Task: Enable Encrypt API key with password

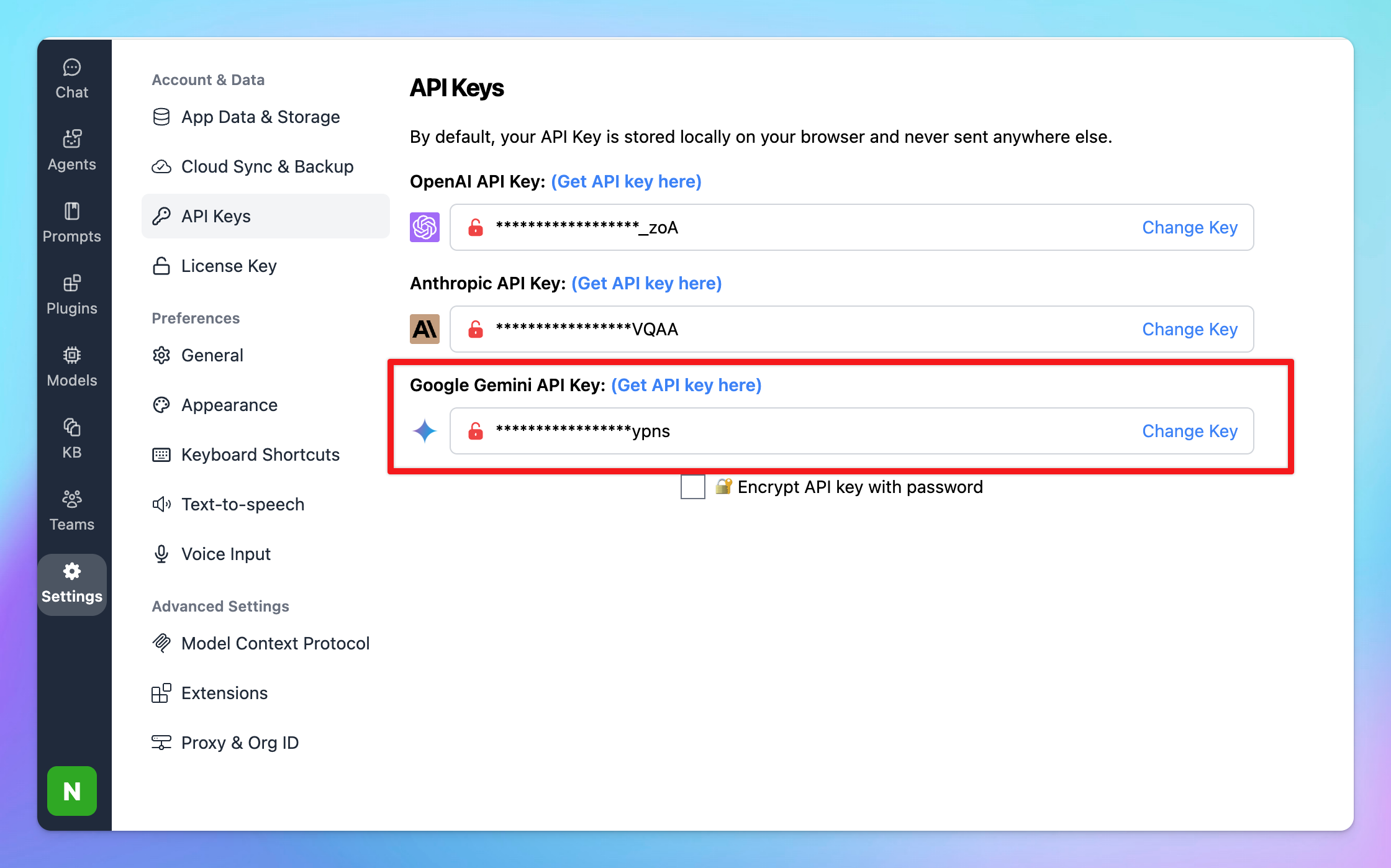Action: 692,487
